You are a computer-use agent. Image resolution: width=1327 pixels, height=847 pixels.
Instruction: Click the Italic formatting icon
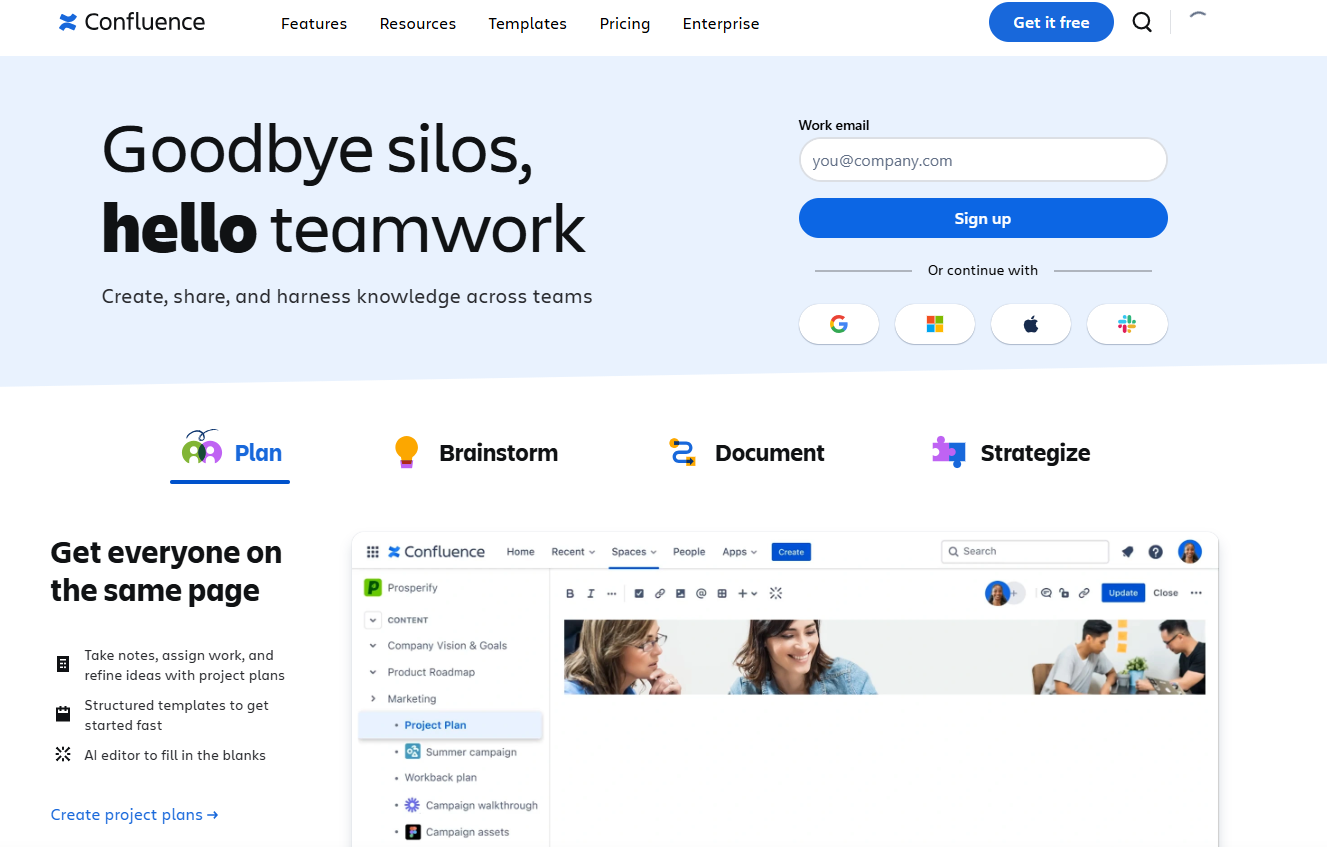point(591,593)
